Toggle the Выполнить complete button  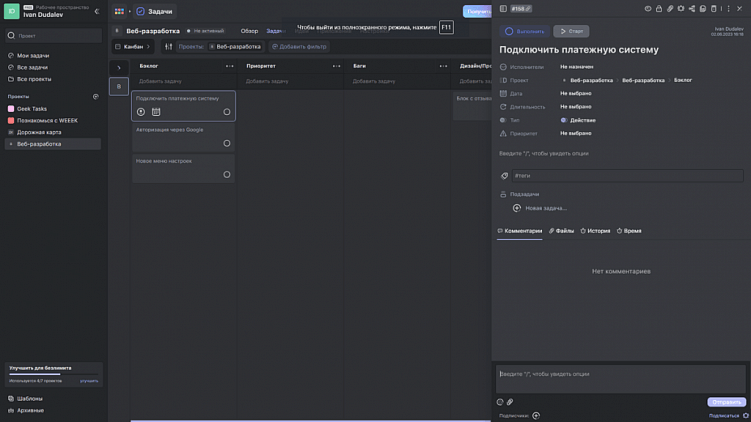point(524,31)
